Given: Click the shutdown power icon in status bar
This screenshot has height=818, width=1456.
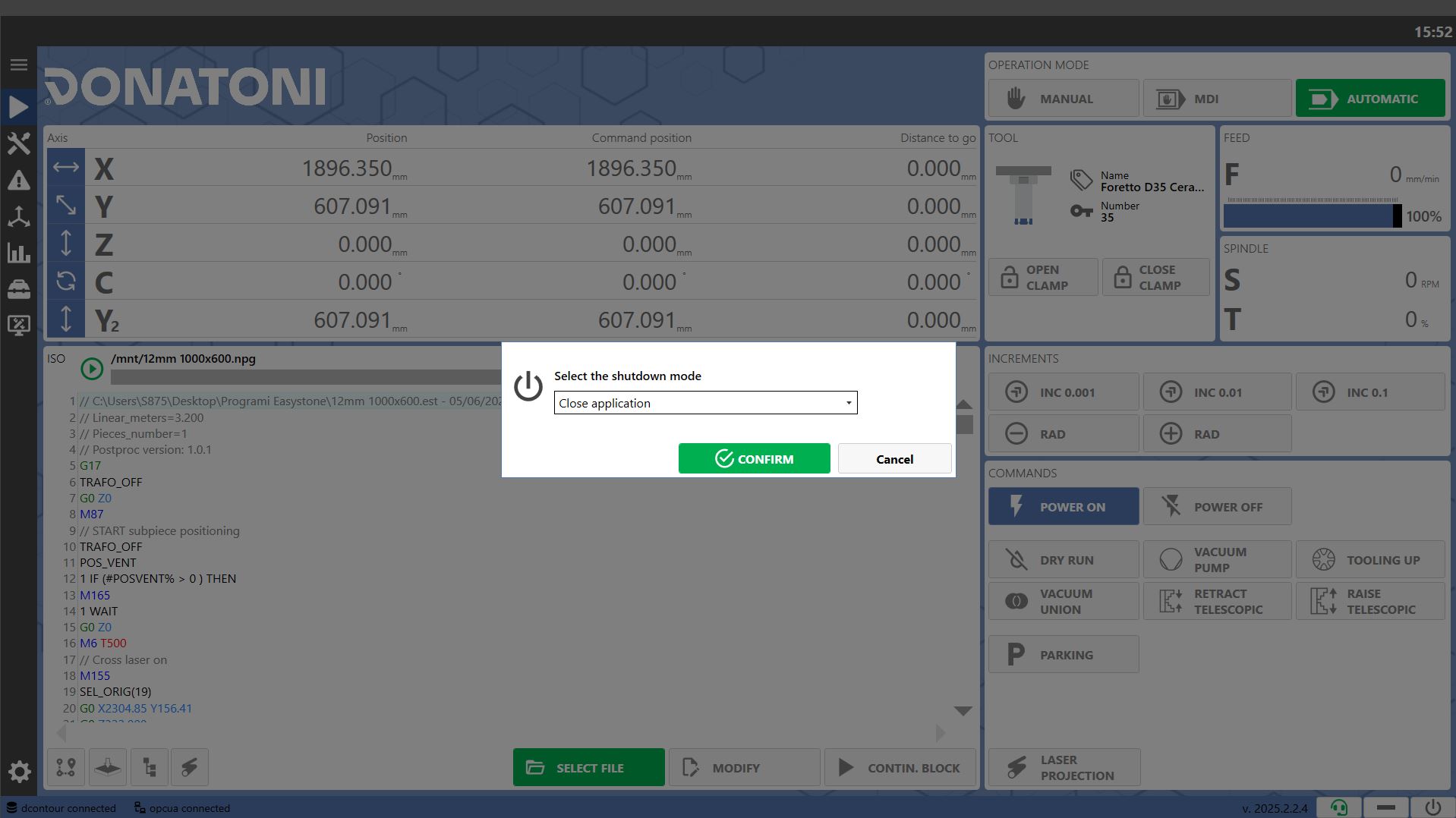Looking at the screenshot, I should point(1432,807).
